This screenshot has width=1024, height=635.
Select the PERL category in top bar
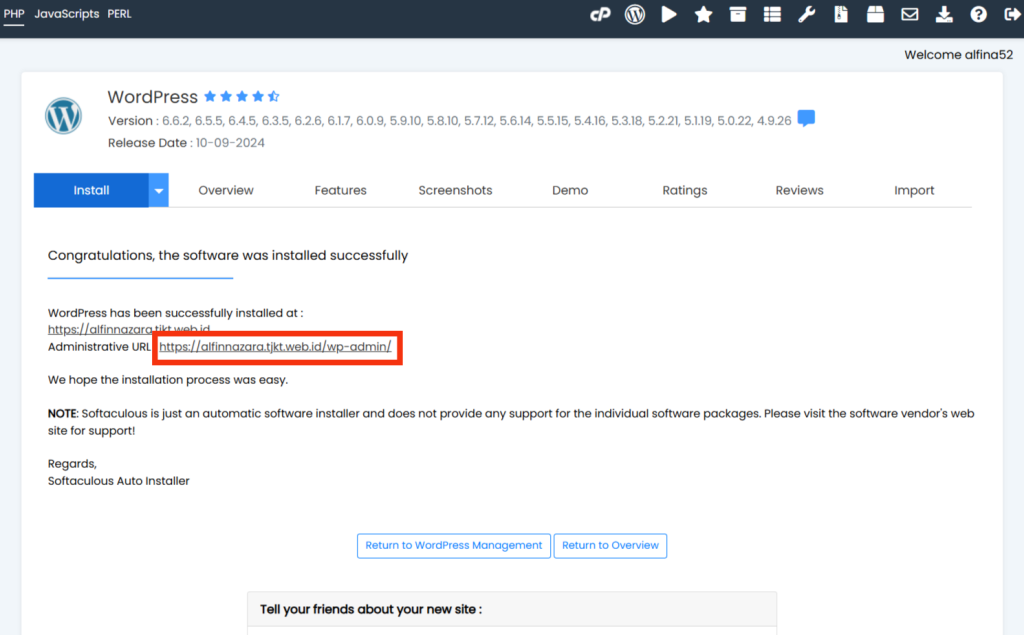point(120,14)
